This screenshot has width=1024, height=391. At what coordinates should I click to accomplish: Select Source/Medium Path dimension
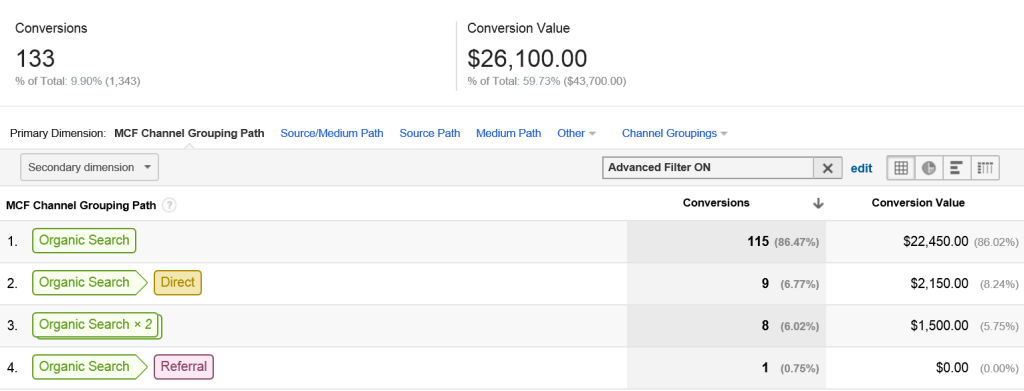pyautogui.click(x=332, y=133)
